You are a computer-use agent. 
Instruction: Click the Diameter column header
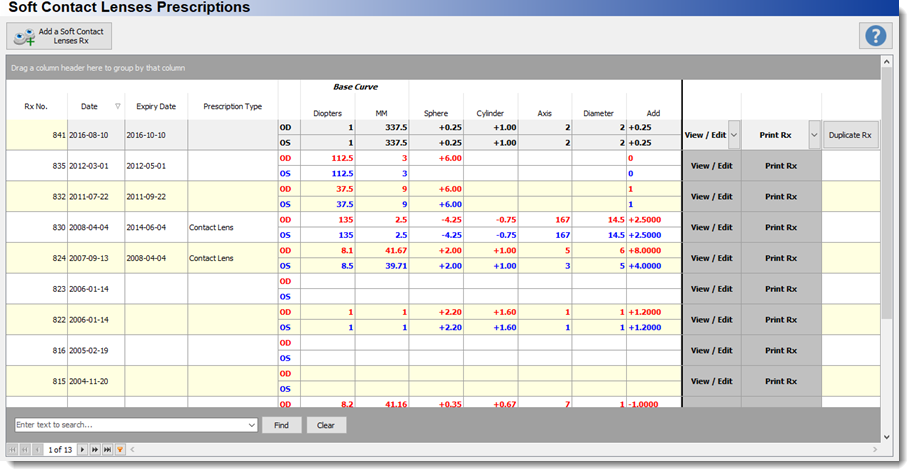[x=599, y=114]
